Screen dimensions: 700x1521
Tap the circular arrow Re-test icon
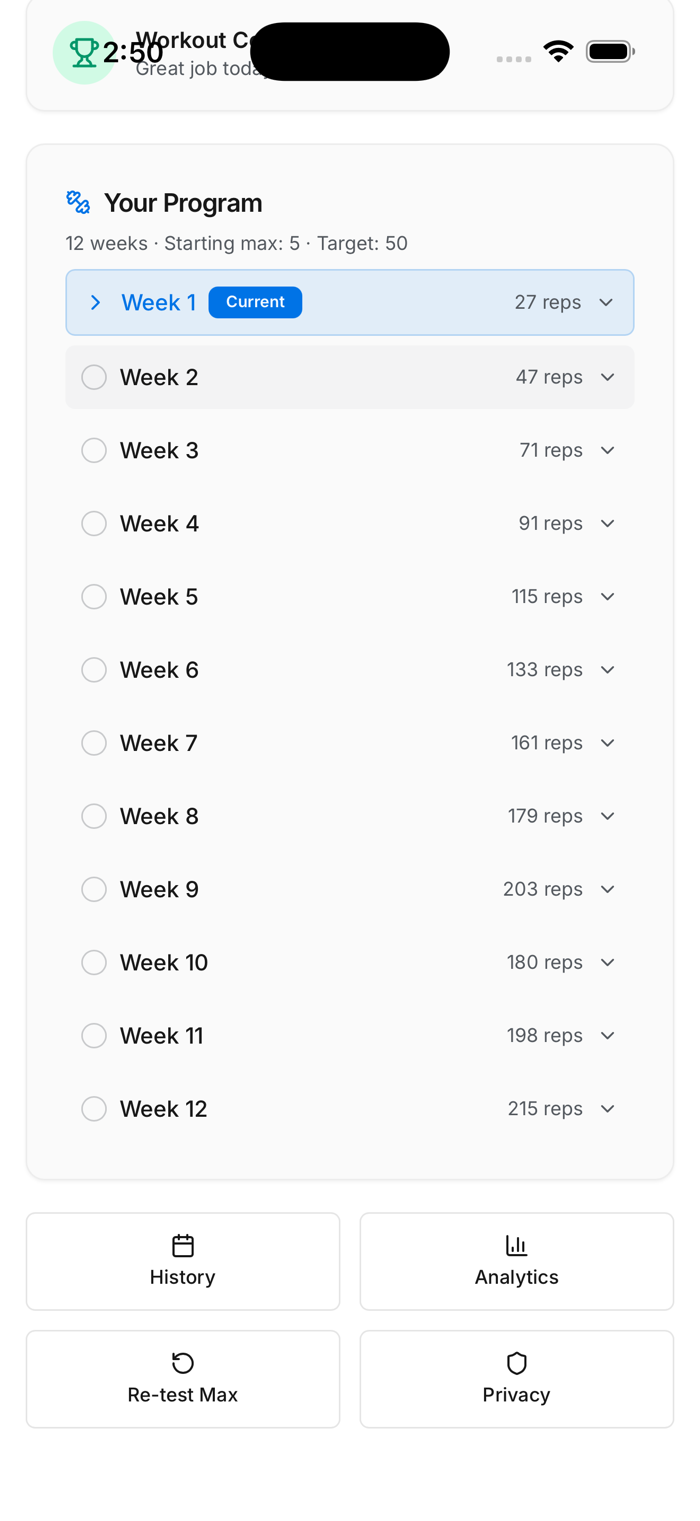183,1362
